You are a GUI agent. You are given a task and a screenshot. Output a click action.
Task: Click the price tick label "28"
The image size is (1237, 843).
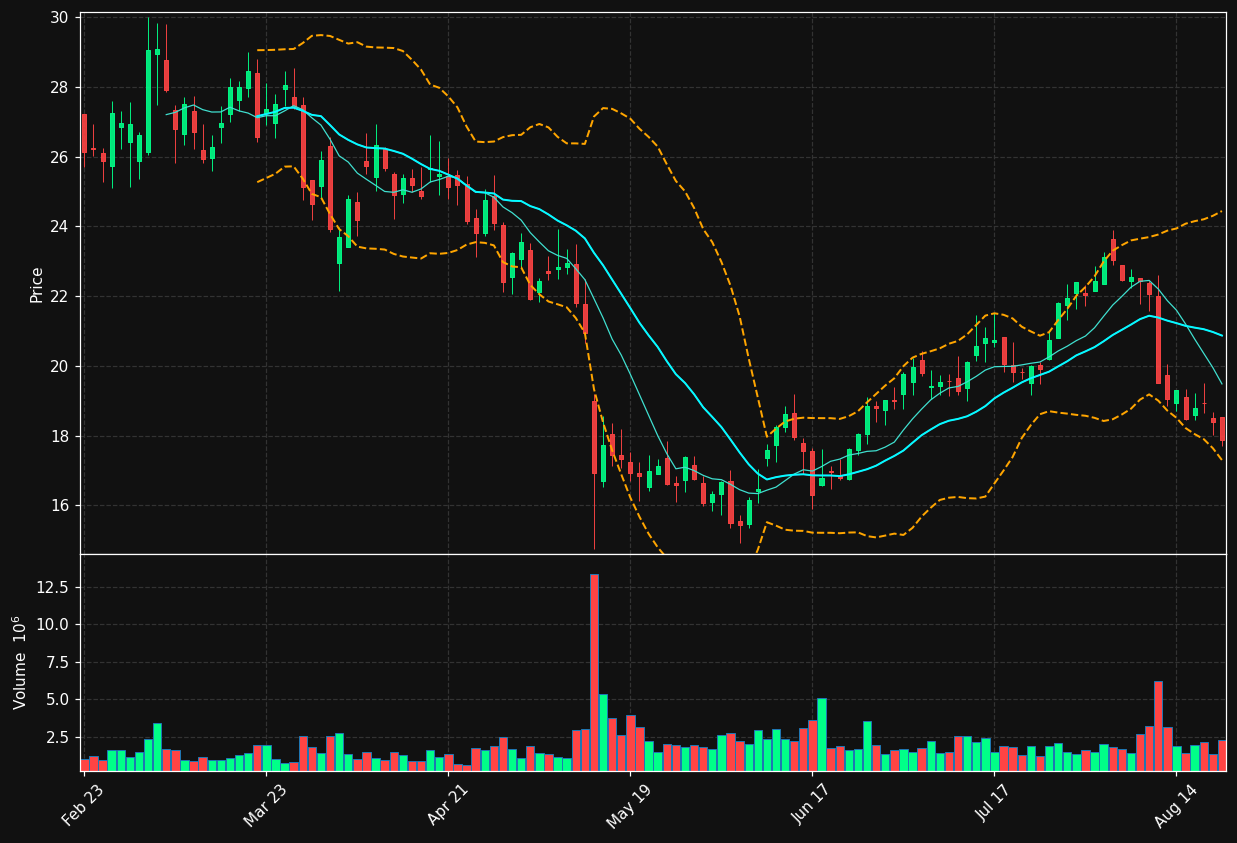tap(59, 88)
